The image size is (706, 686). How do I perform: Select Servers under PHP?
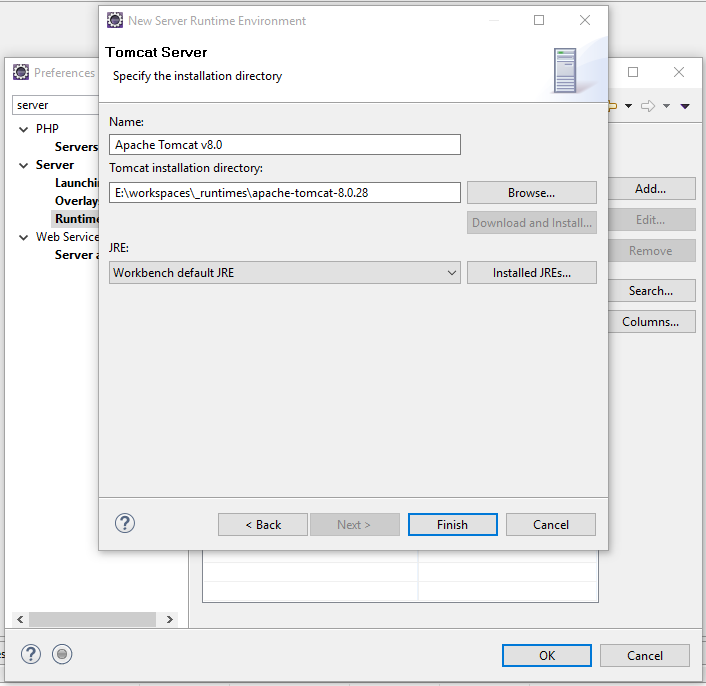76,147
